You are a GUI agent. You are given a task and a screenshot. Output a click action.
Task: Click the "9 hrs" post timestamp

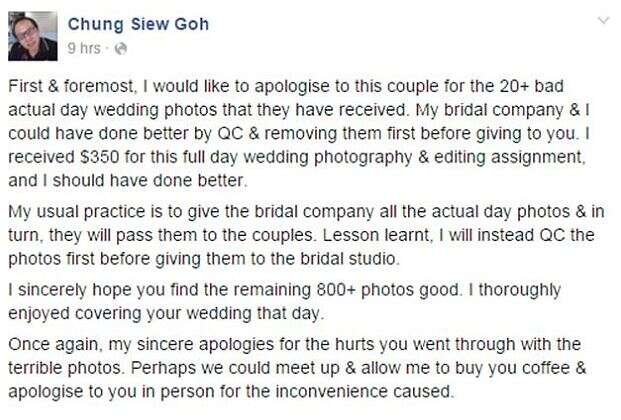point(83,45)
